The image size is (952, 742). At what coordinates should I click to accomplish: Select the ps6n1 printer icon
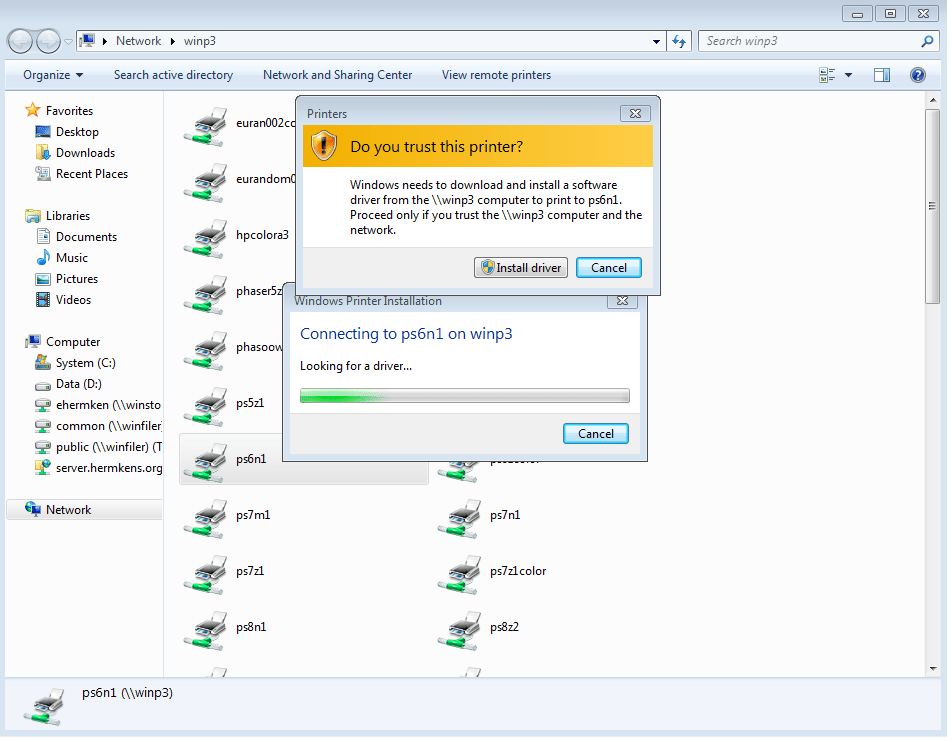tap(206, 462)
